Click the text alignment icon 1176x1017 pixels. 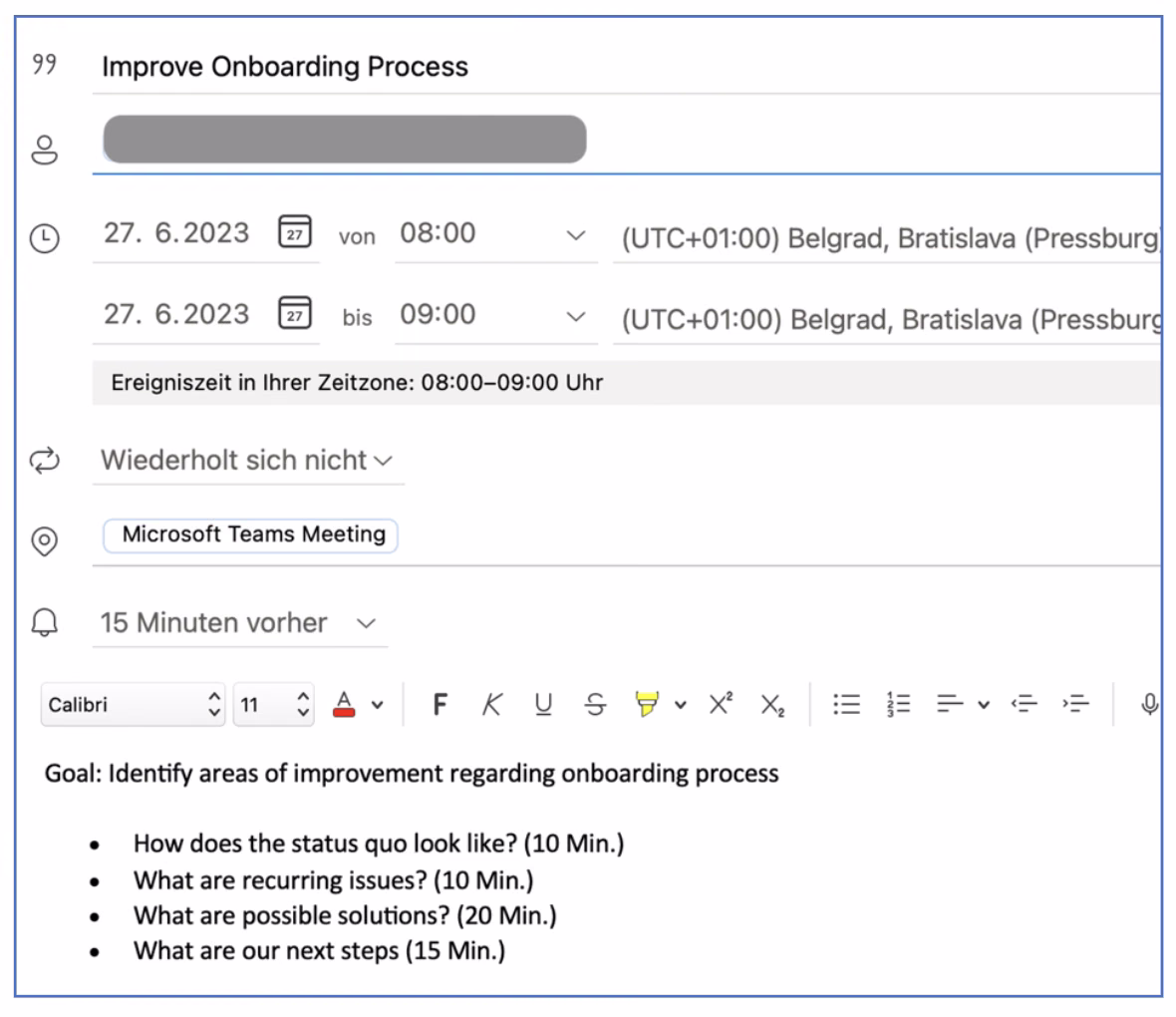click(x=950, y=704)
